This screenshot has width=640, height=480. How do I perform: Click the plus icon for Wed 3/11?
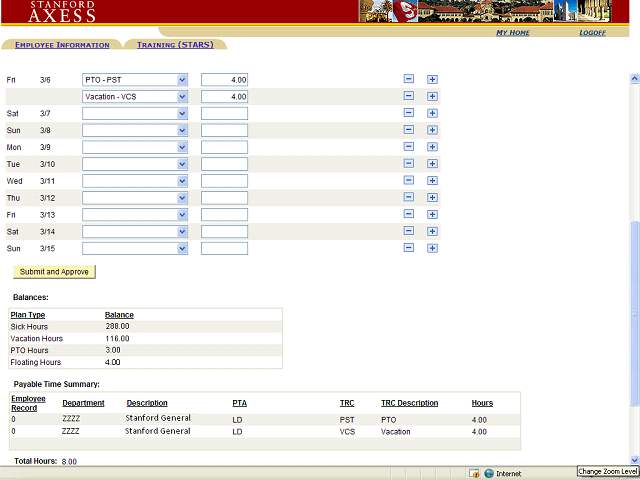pos(432,181)
